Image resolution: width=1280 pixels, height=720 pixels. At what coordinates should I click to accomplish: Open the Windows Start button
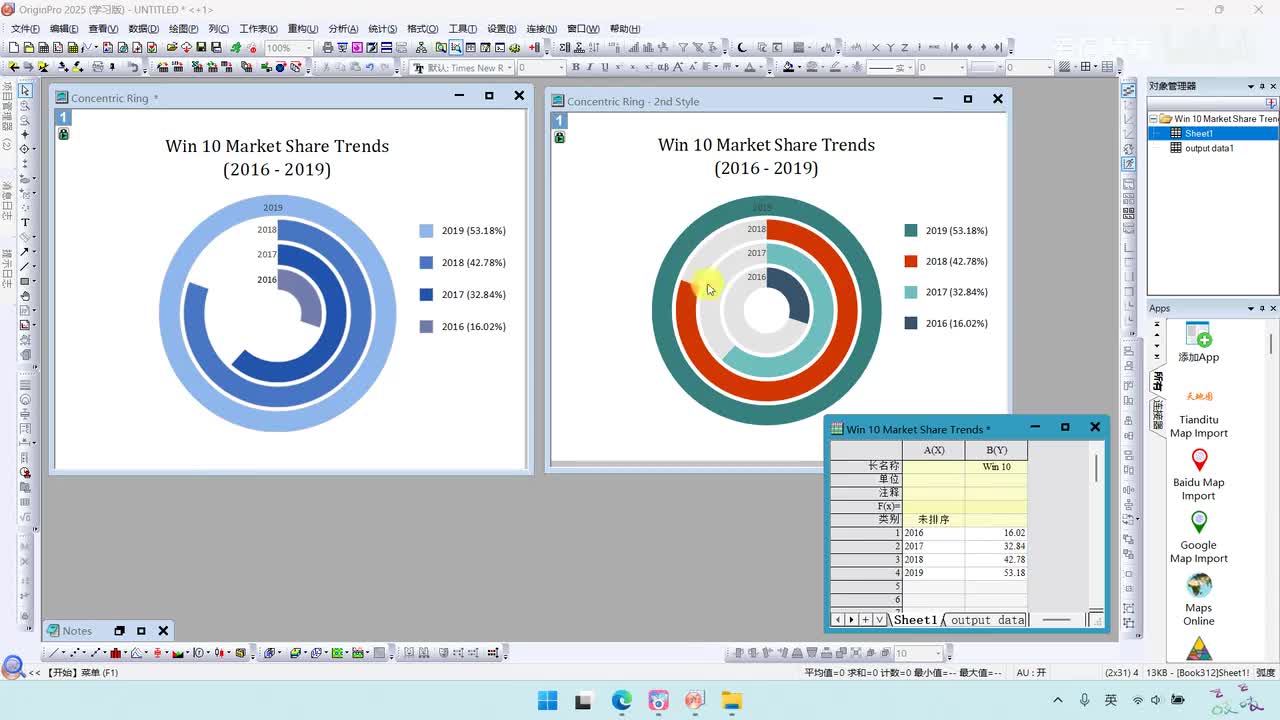click(548, 700)
